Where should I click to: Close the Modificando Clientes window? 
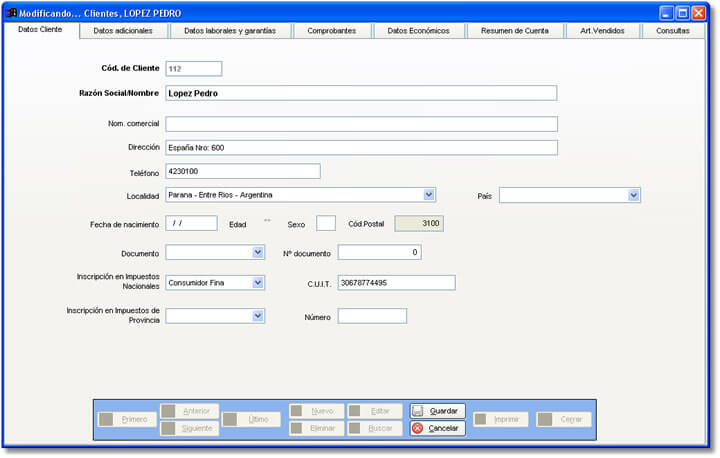coord(699,13)
